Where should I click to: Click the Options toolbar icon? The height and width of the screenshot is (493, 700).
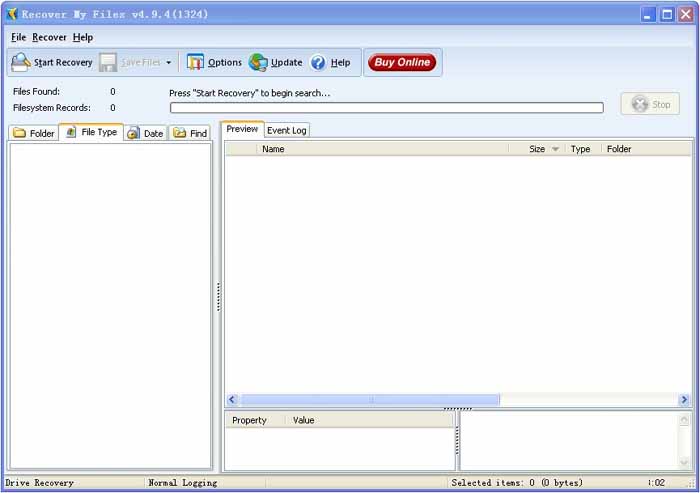point(196,62)
